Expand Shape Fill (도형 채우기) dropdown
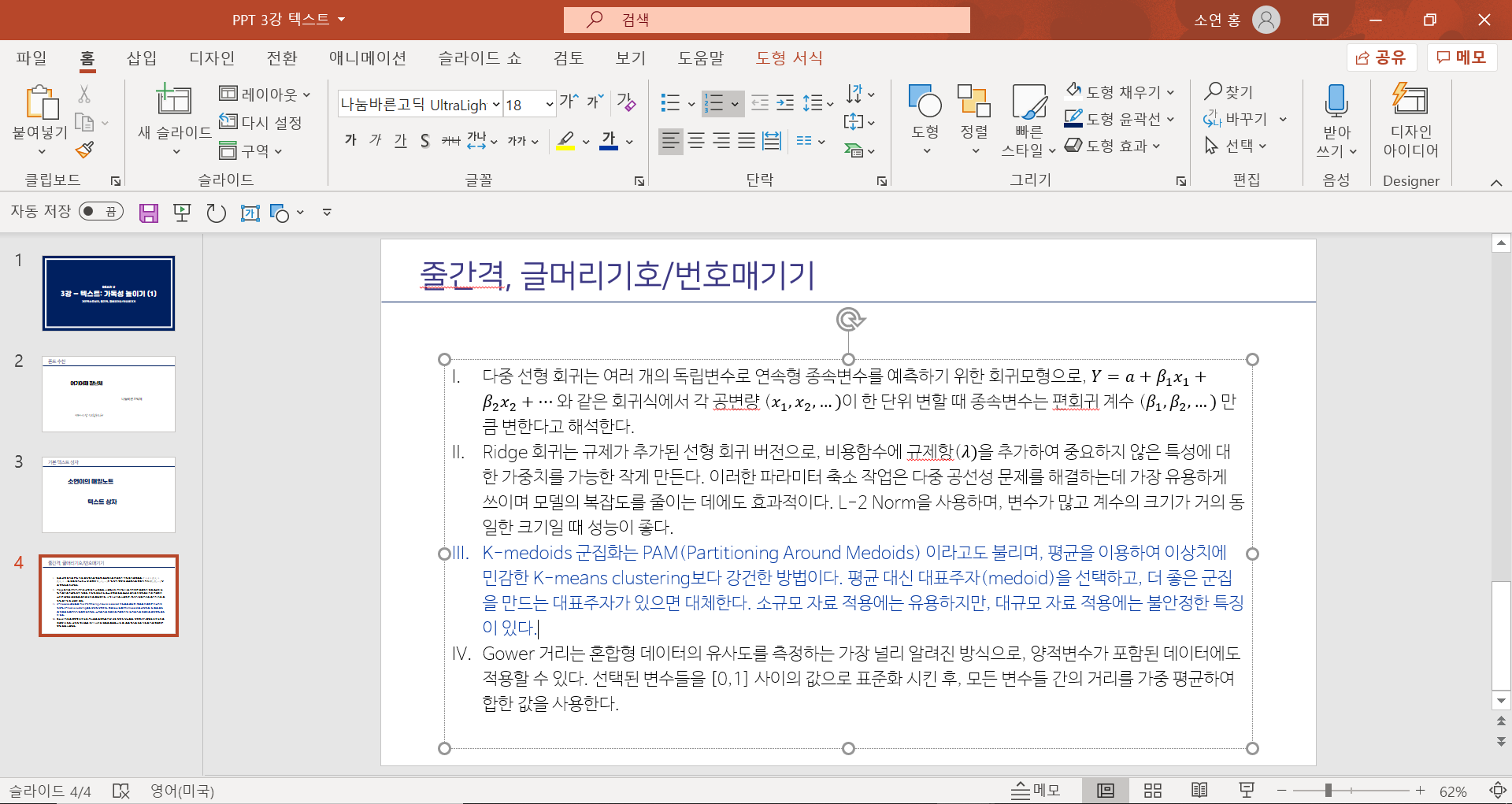 tap(1170, 92)
